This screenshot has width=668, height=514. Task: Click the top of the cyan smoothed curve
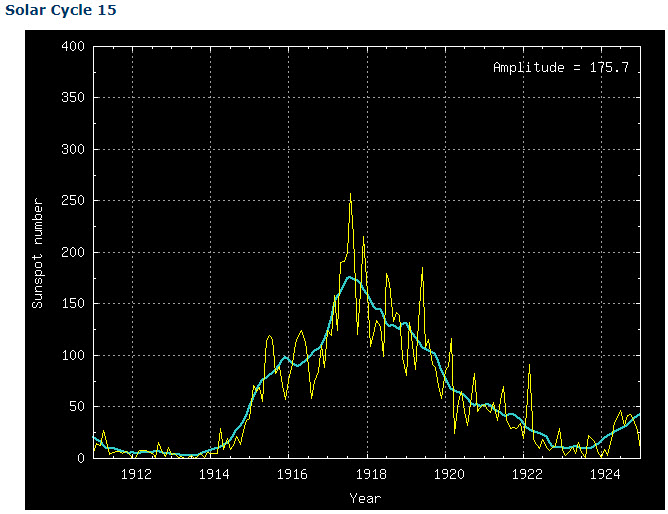coord(349,277)
